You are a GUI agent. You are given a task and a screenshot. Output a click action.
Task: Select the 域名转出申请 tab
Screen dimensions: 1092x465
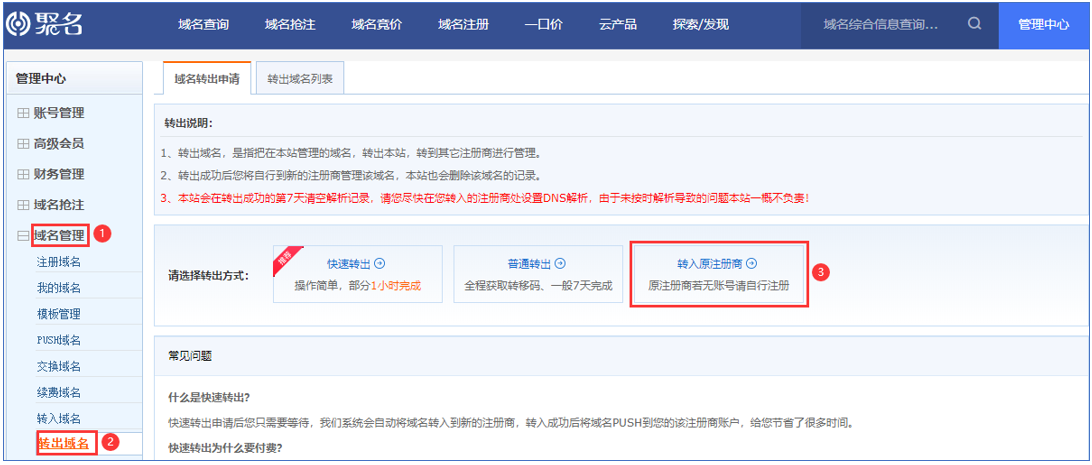point(206,78)
